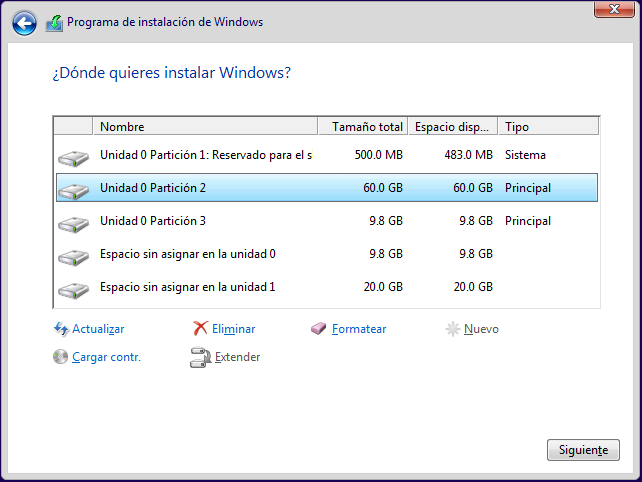Click the Sistema type cell
The height and width of the screenshot is (482, 642).
tap(525, 155)
